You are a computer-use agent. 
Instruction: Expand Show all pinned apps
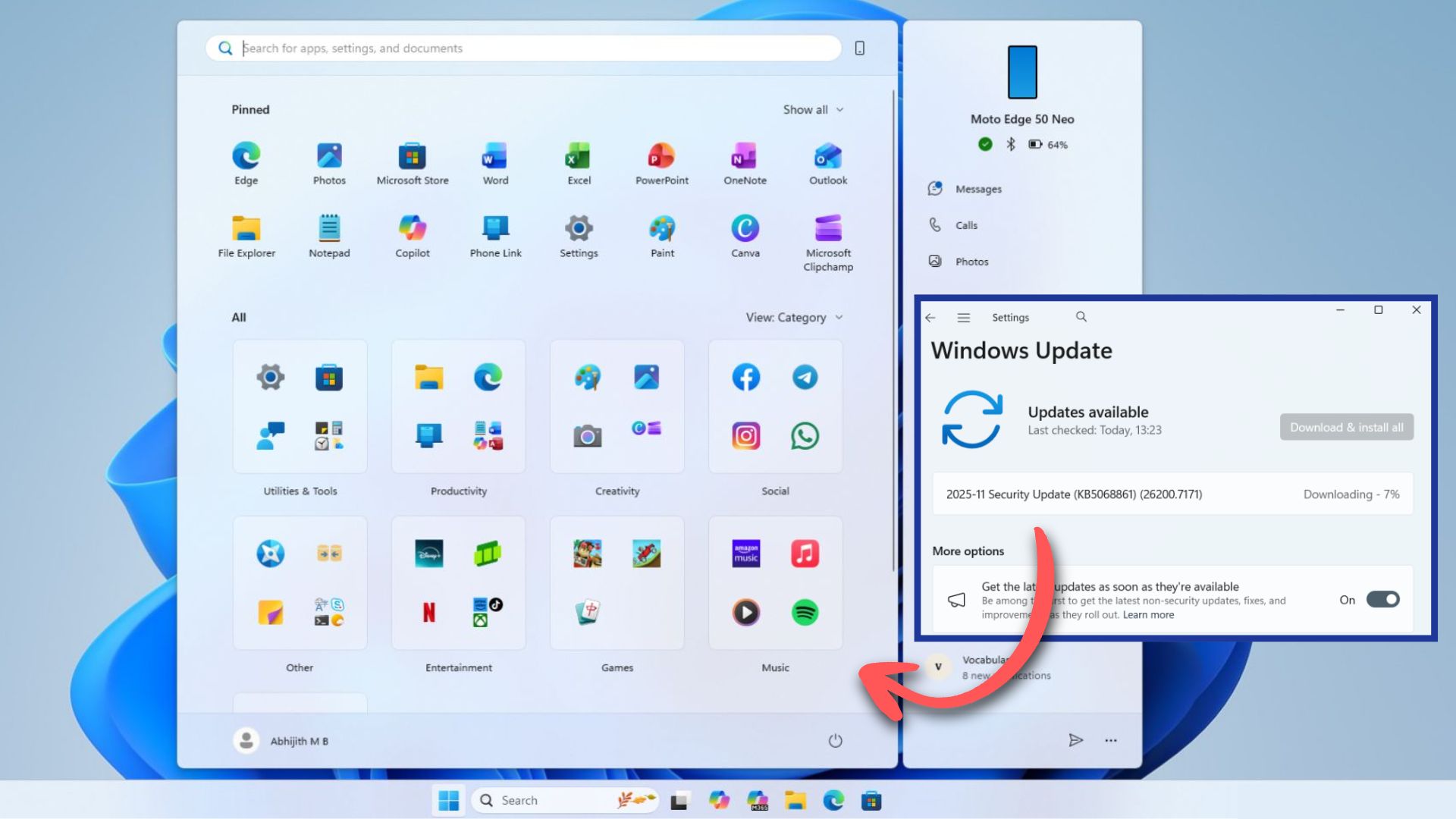(813, 110)
